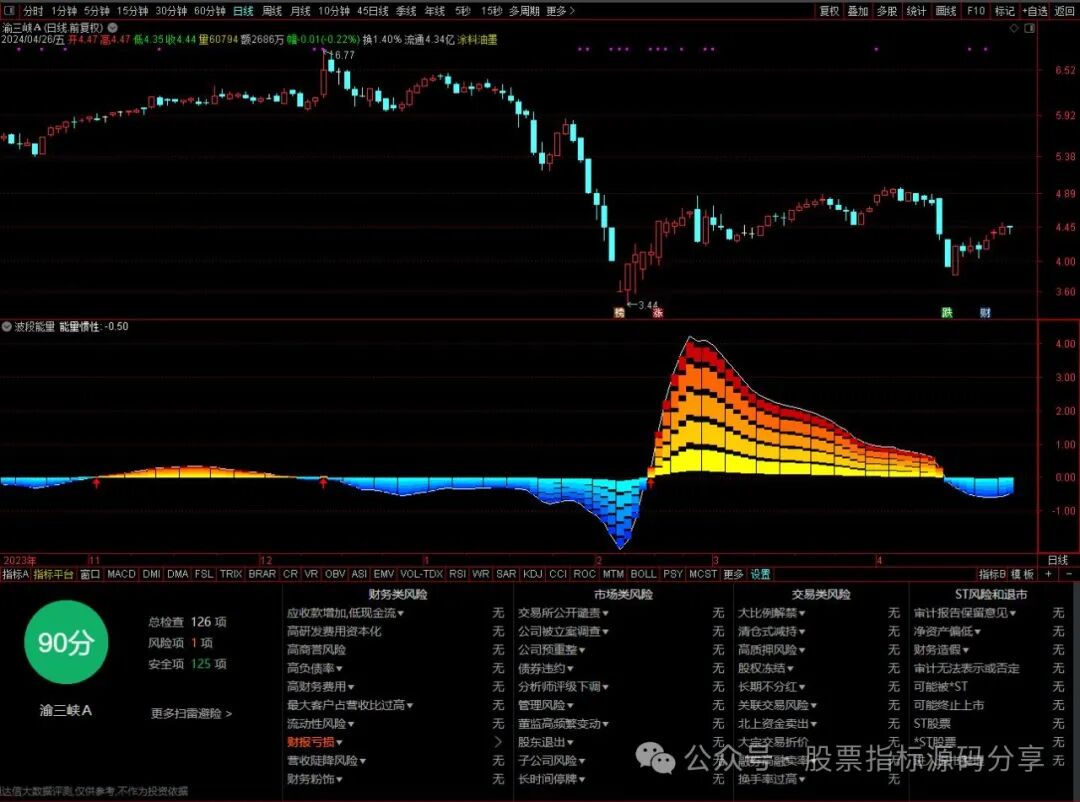
Task: Click the 涂料油墨 sector label
Action: coord(477,40)
